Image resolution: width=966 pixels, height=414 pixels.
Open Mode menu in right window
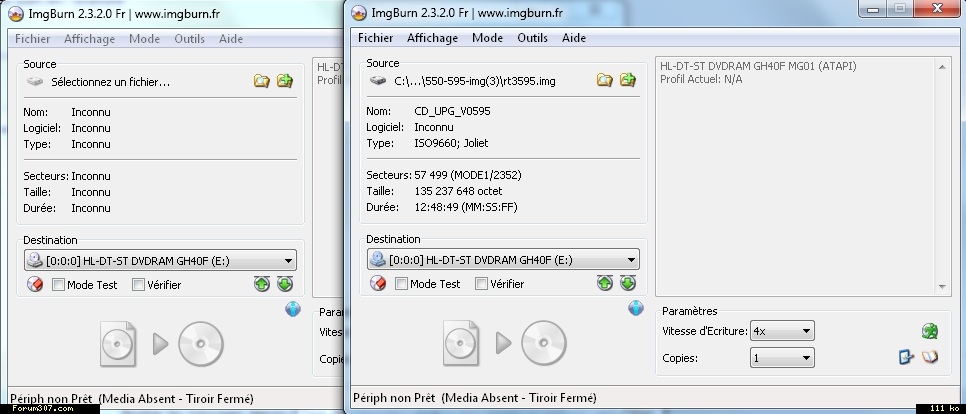point(487,38)
